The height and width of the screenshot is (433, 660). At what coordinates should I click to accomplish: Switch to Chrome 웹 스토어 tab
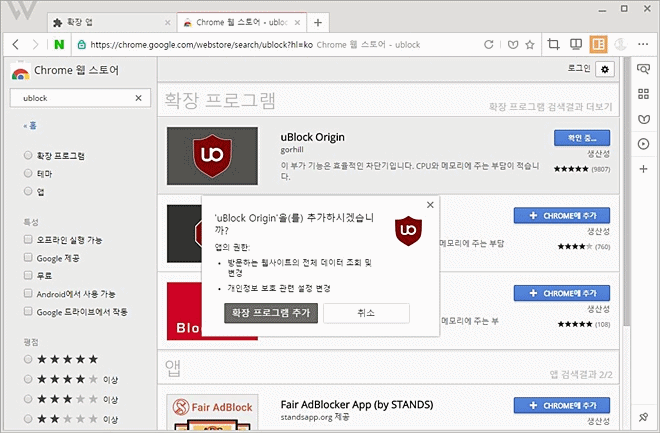click(x=242, y=23)
